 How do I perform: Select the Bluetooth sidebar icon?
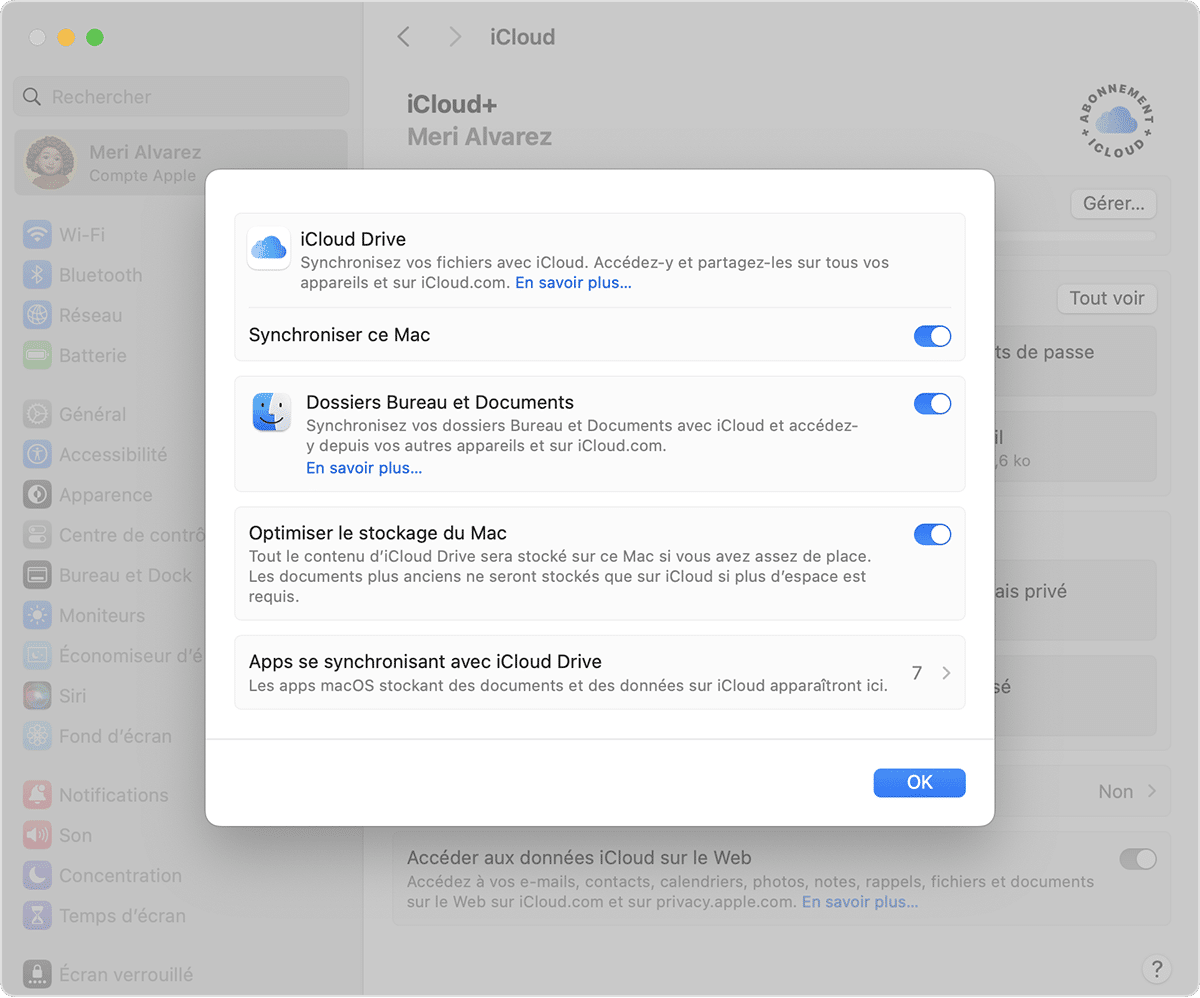38,275
